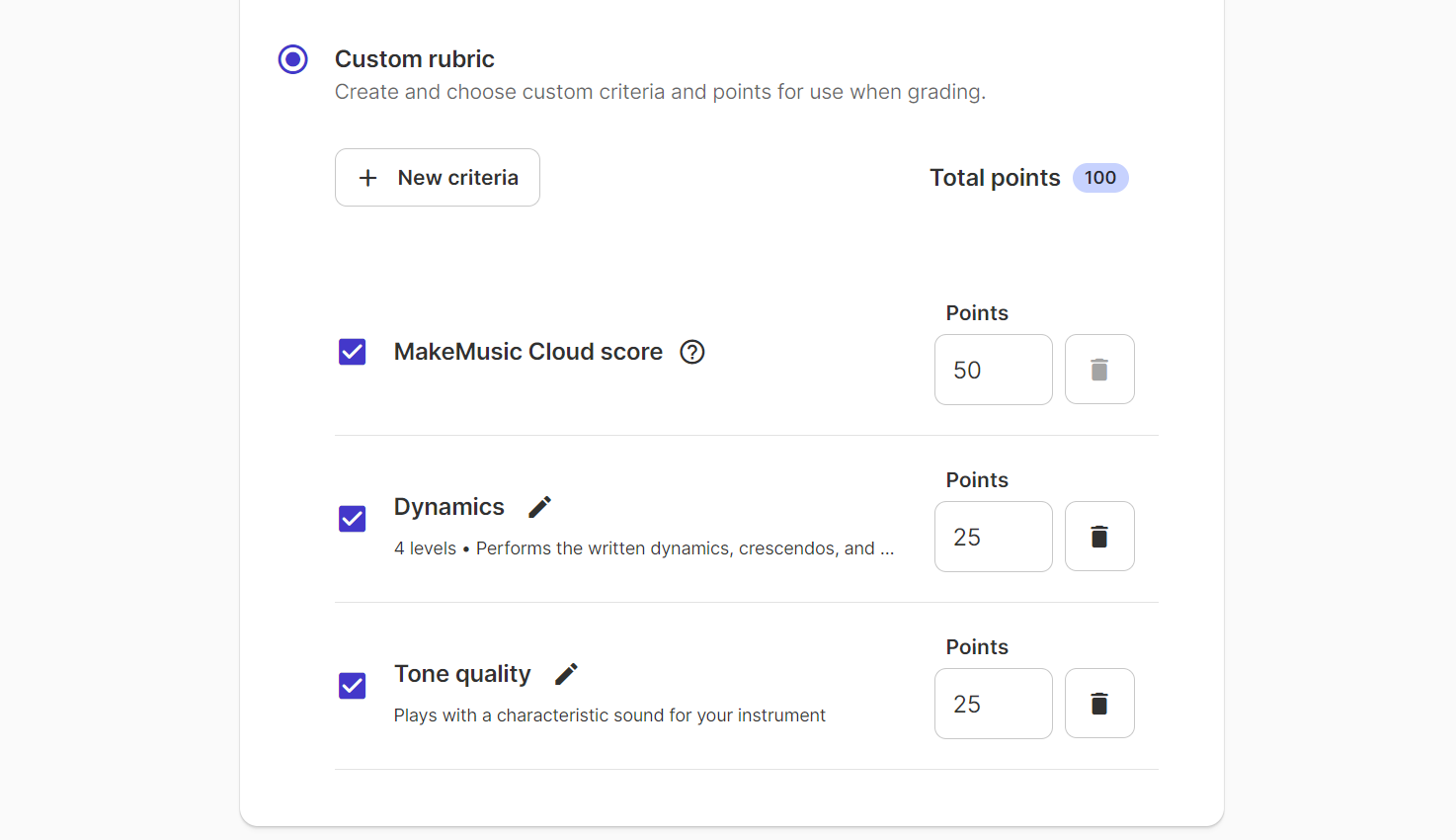This screenshot has width=1456, height=840.
Task: Click the pencil icon beside Tone quality
Action: point(566,674)
